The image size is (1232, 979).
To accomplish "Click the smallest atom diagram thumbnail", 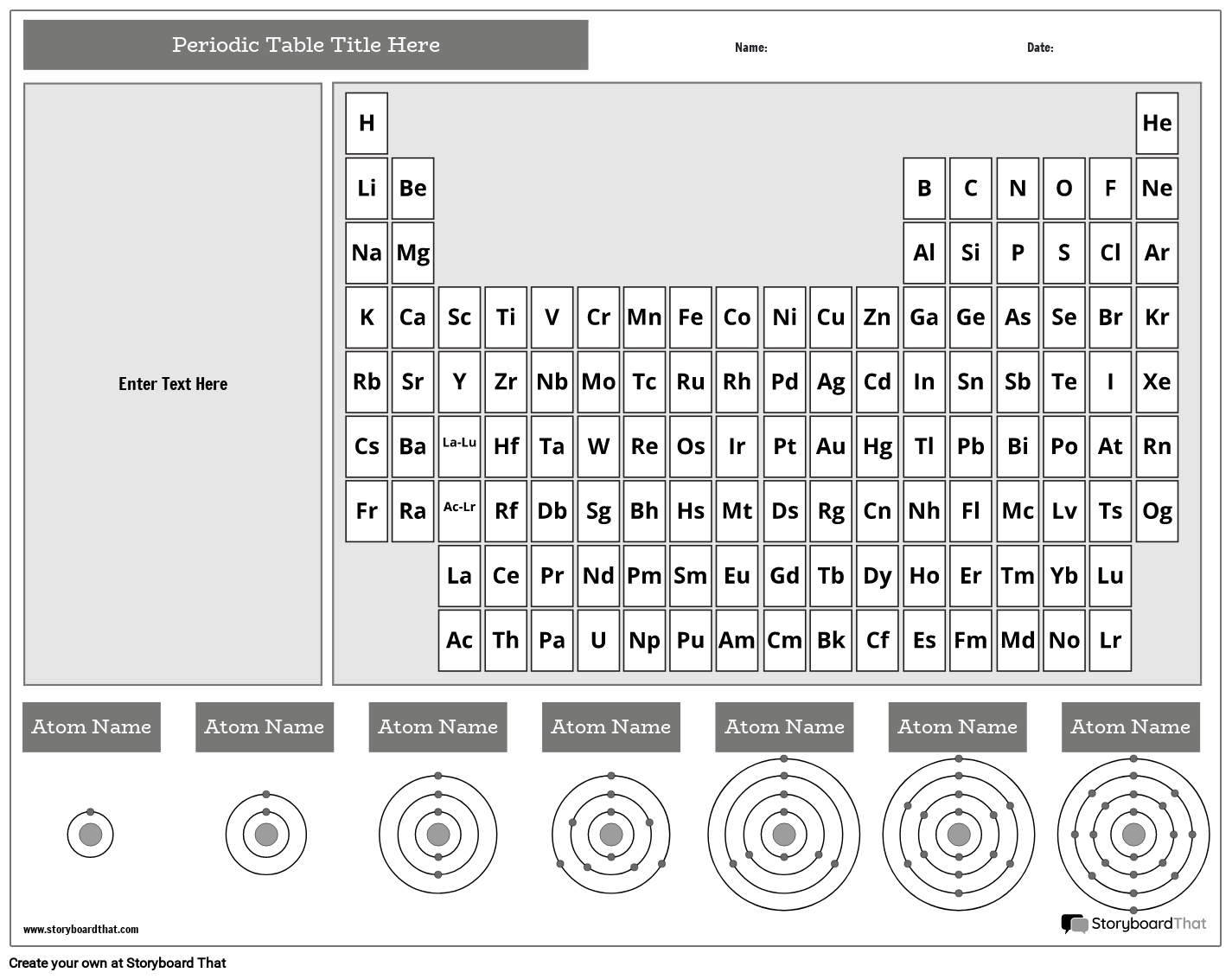I will 90,835.
